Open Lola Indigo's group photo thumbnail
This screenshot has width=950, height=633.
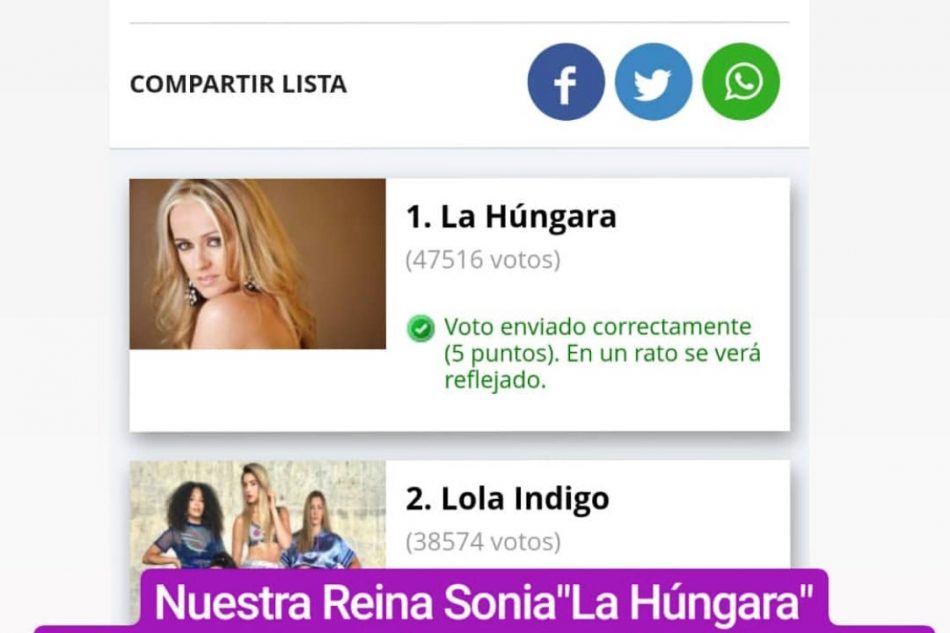pyautogui.click(x=257, y=515)
